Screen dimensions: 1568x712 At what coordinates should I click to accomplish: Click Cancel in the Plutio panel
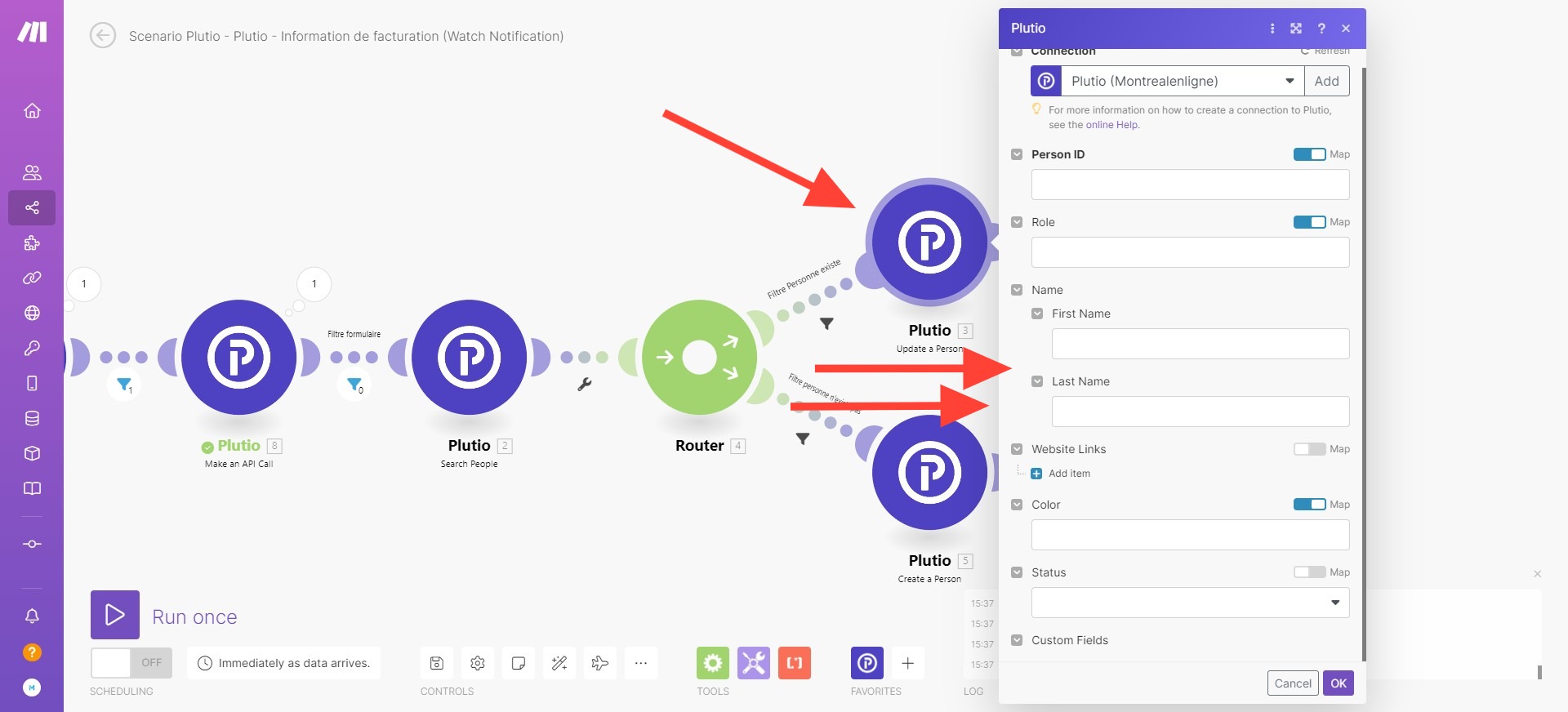[1293, 683]
